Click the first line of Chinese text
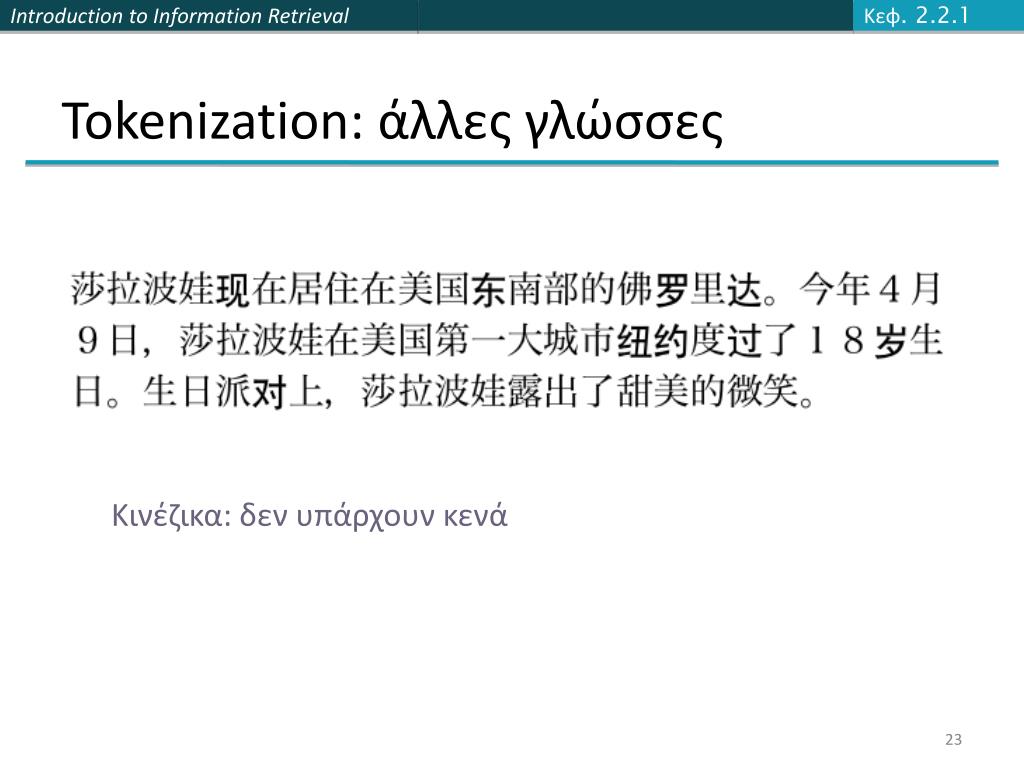This screenshot has height=768, width=1024. (506, 289)
